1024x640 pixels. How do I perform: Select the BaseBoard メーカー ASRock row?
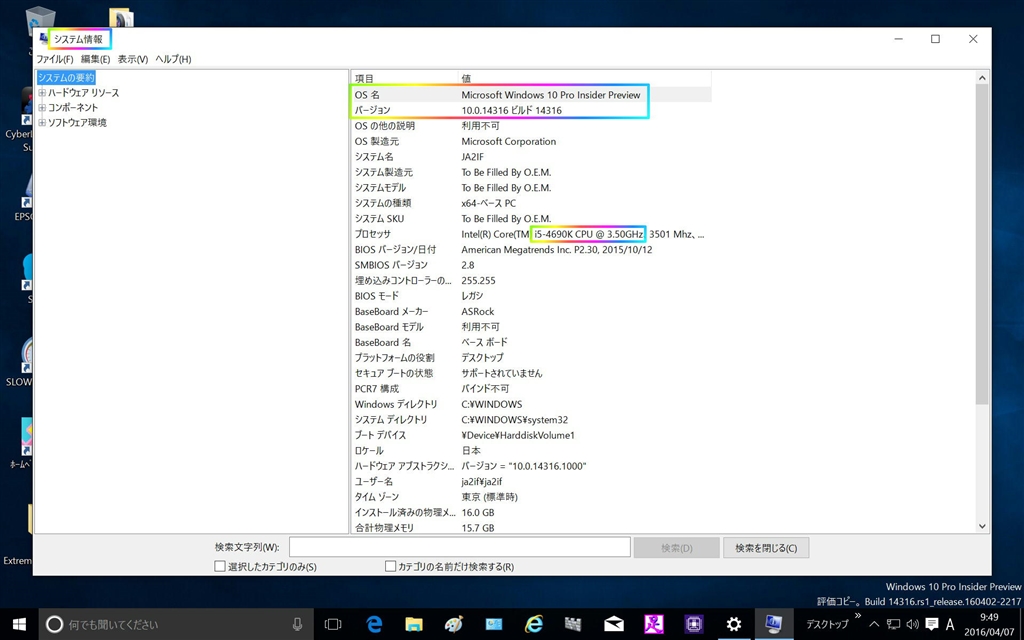click(x=531, y=312)
